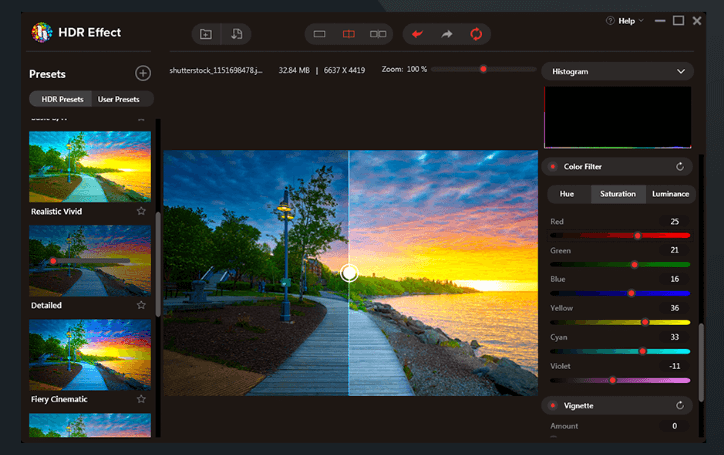The width and height of the screenshot is (724, 455).
Task: Click the histogram display area
Action: tap(617, 117)
